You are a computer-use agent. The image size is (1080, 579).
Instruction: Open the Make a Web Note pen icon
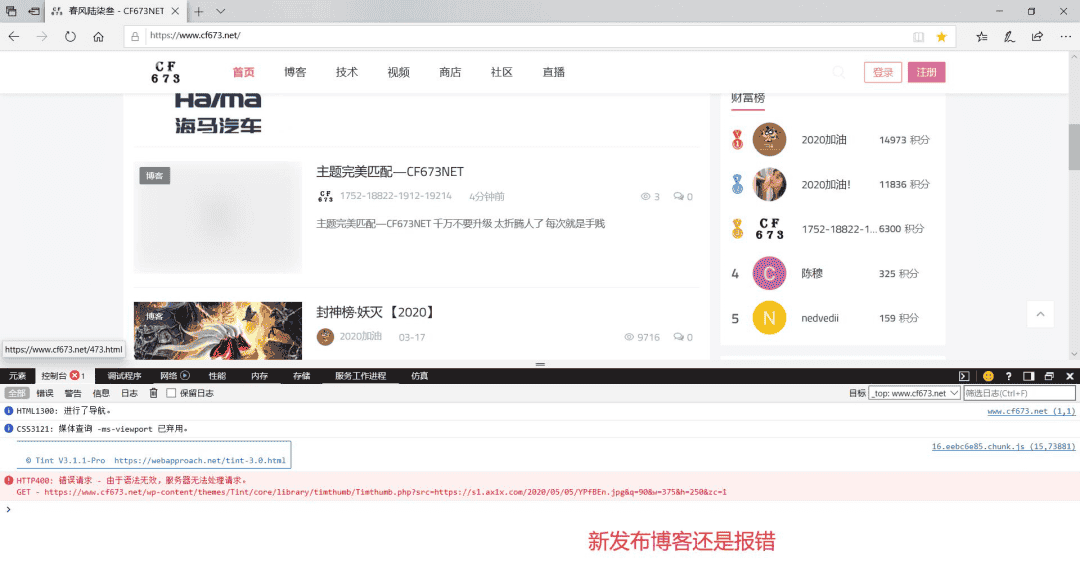(x=1010, y=36)
